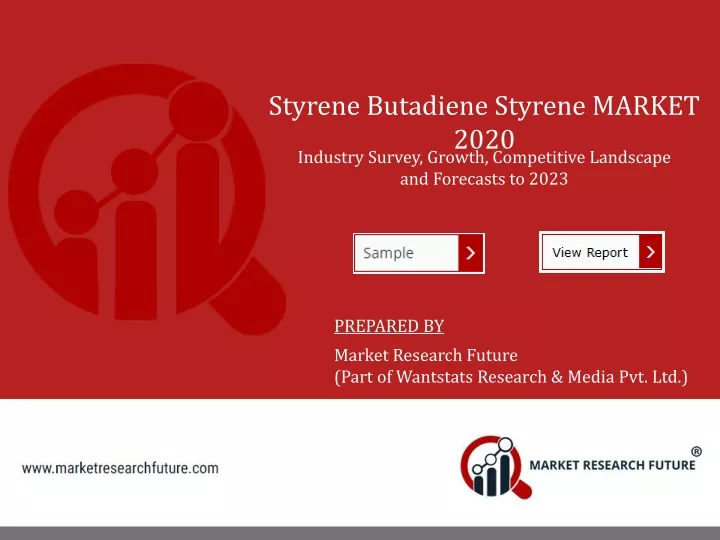Click Wantstats Research & Media Pvt. Ltd. line
Image resolution: width=720 pixels, height=540 pixels.
point(511,377)
